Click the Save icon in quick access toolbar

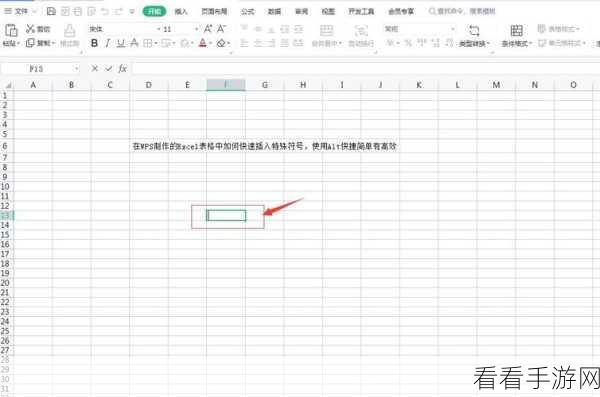tap(51, 11)
